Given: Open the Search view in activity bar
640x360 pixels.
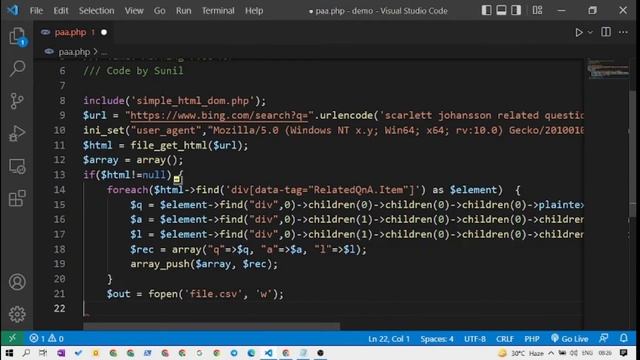Looking at the screenshot, I should click(x=17, y=68).
